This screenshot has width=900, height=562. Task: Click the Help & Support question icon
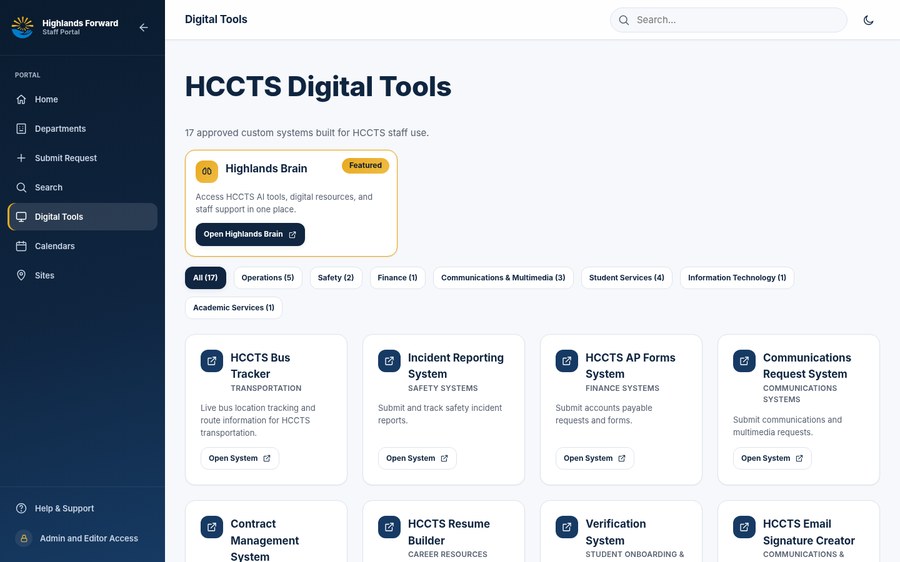click(x=21, y=508)
